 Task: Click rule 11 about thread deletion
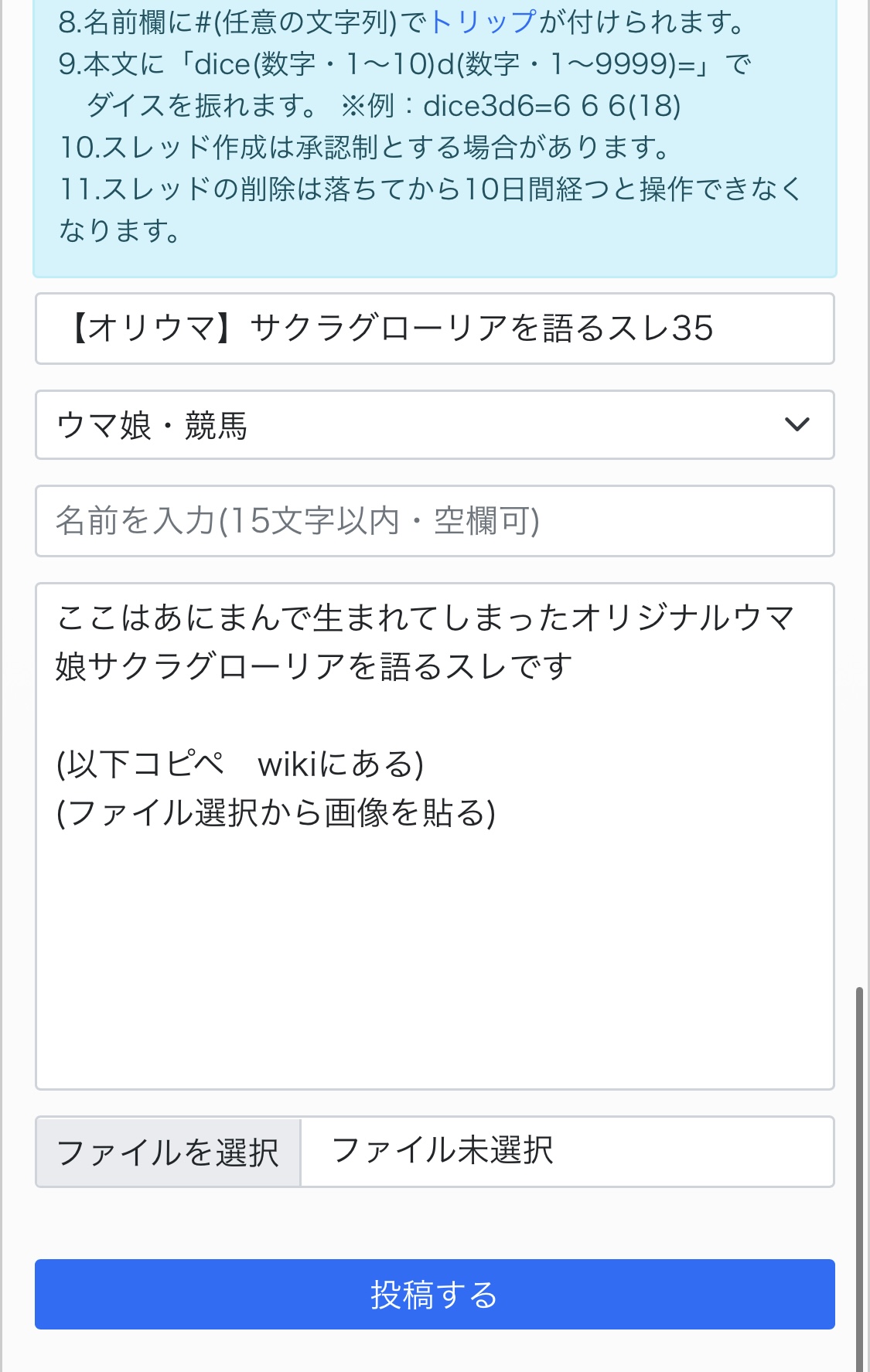(x=430, y=189)
